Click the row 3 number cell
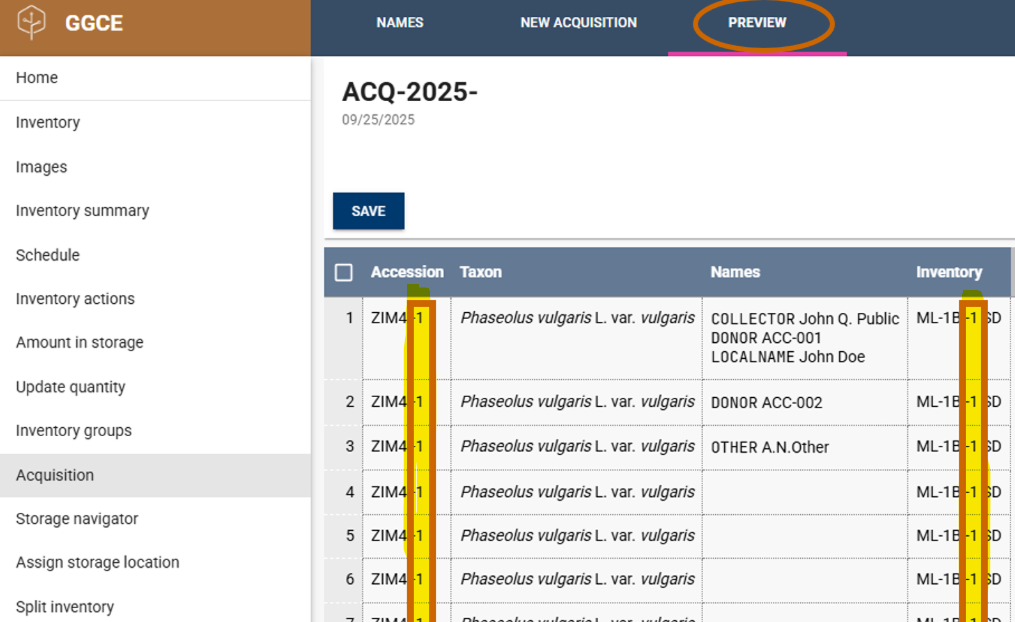 pyautogui.click(x=349, y=447)
